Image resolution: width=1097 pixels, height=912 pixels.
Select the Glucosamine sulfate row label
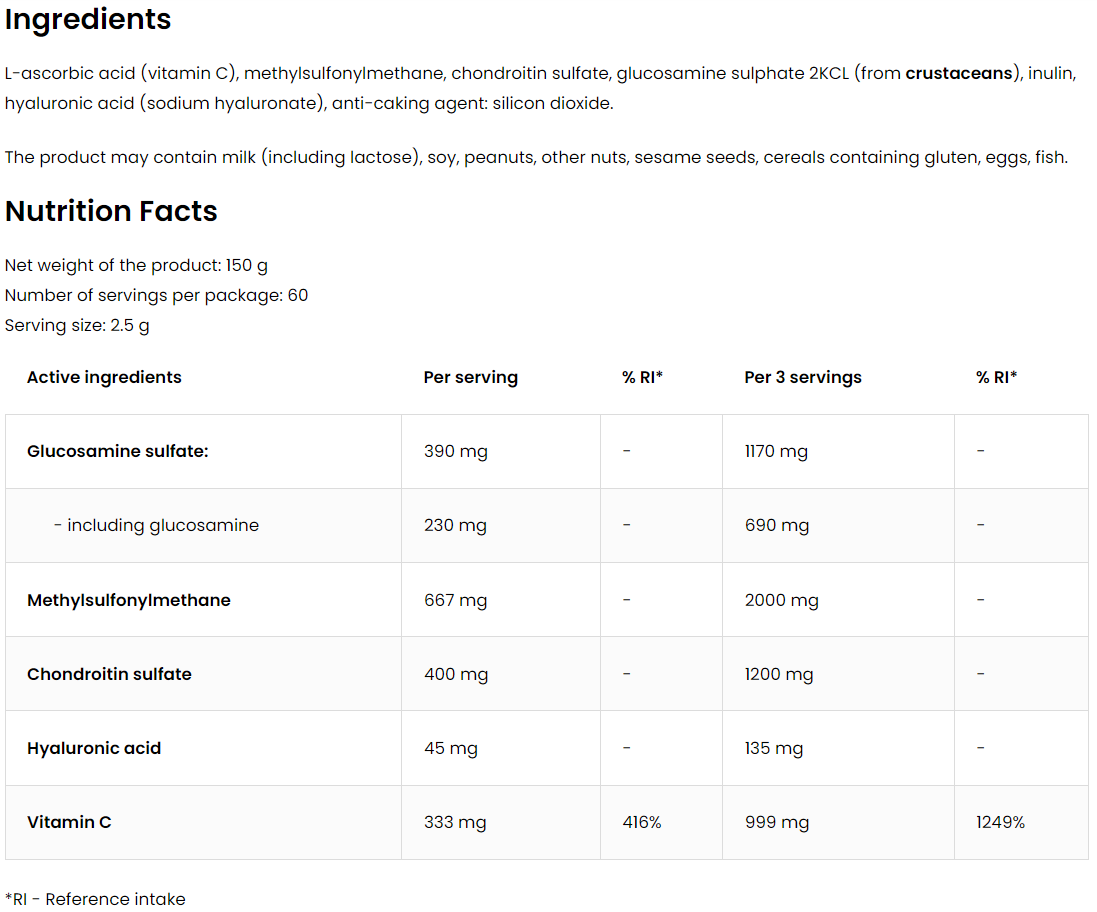[x=118, y=451]
